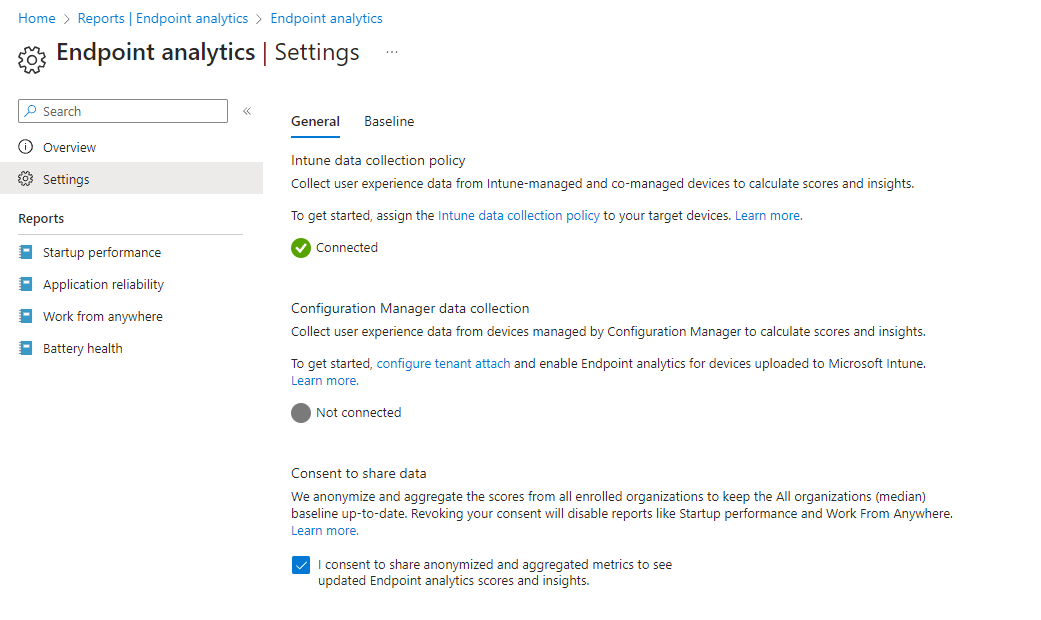Open the Battery health report
The image size is (1041, 620).
(83, 349)
